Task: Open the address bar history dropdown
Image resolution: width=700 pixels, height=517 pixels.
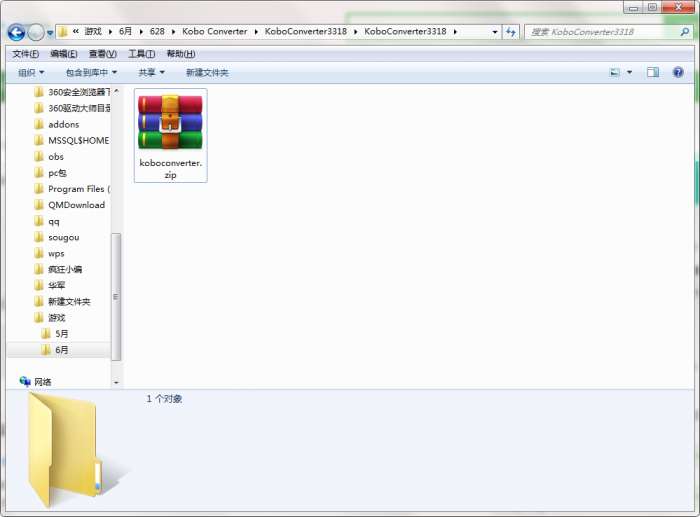Action: click(495, 32)
